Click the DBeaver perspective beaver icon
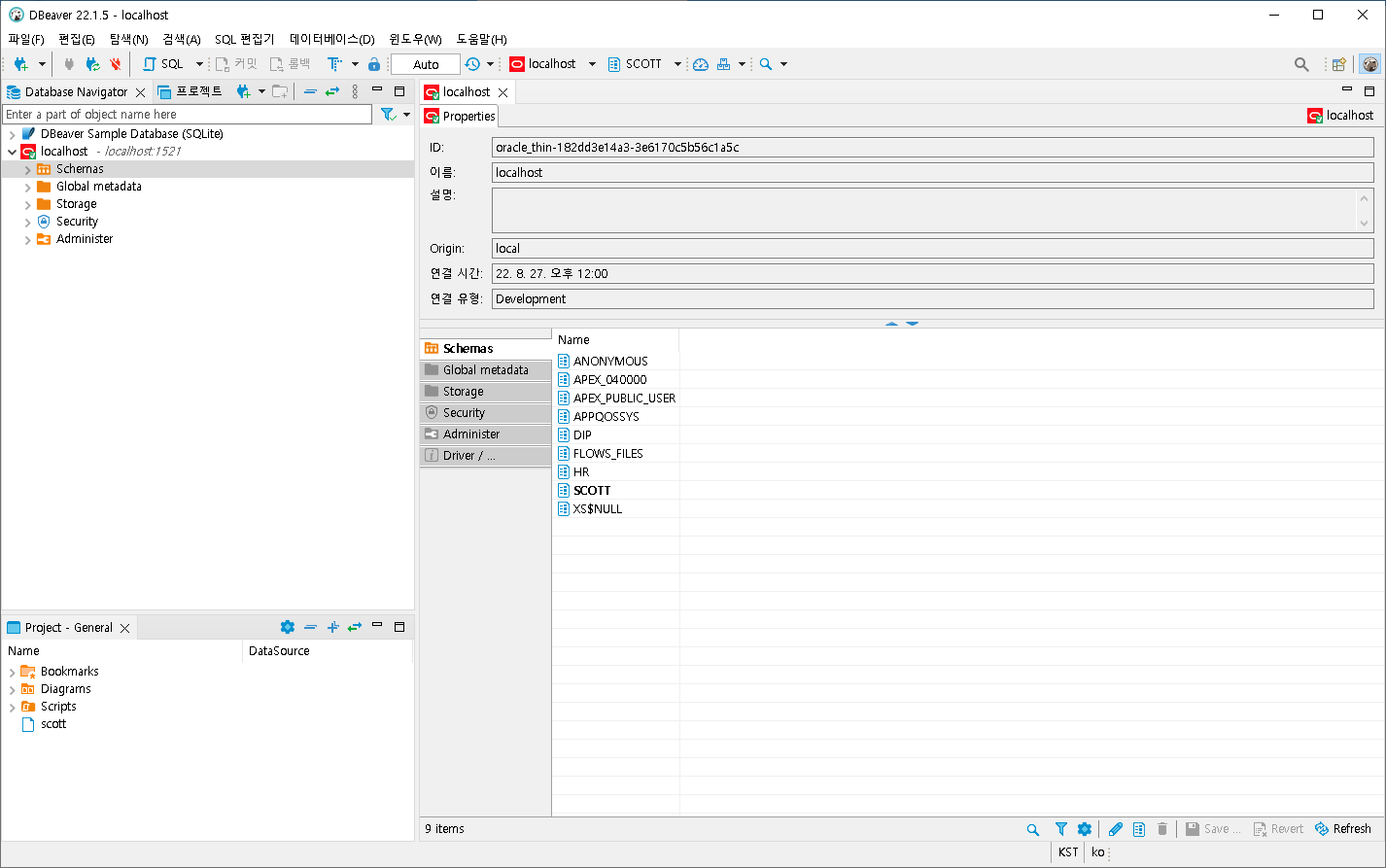1386x868 pixels. (1370, 64)
